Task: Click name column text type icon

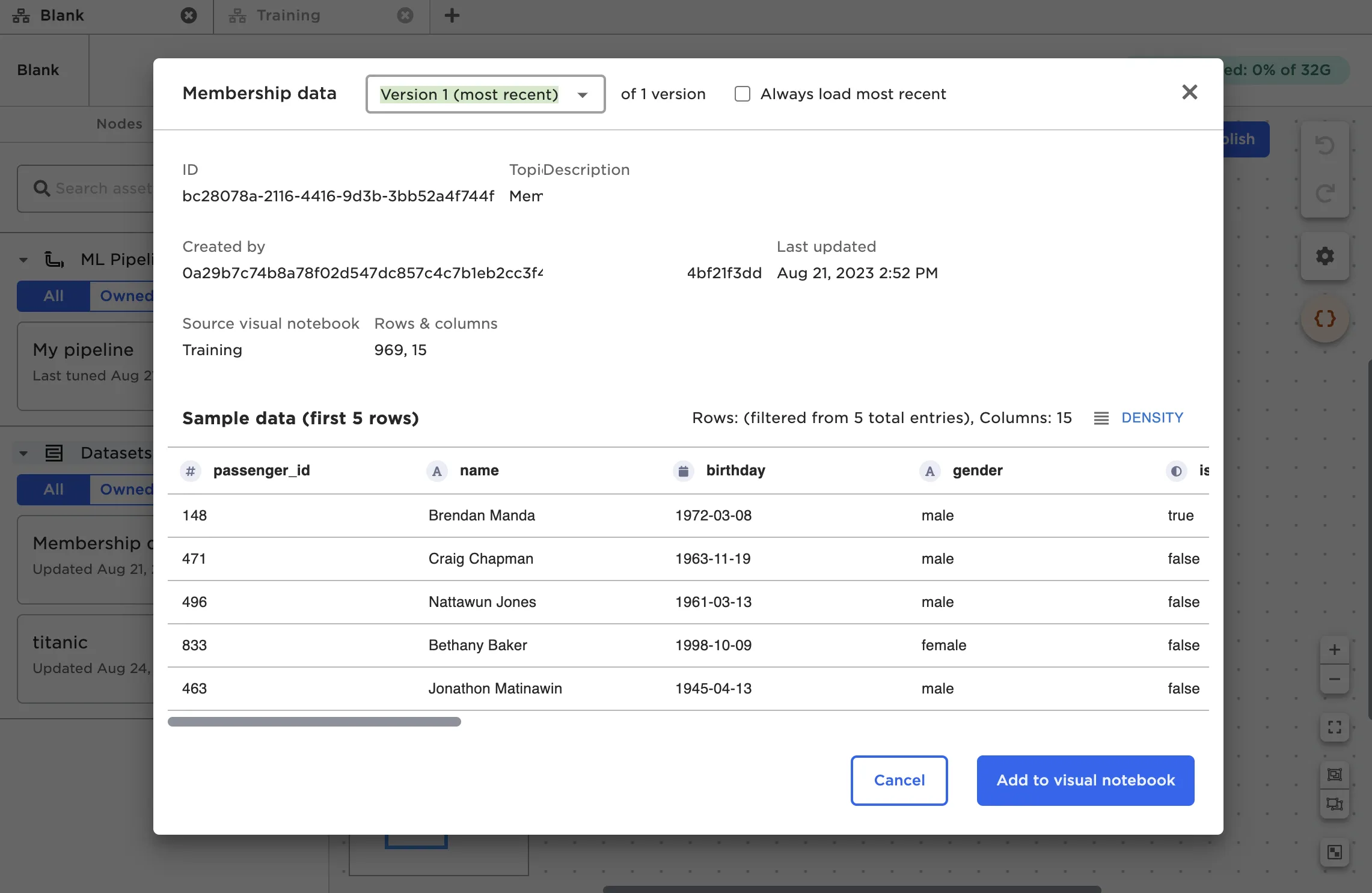Action: click(x=437, y=471)
